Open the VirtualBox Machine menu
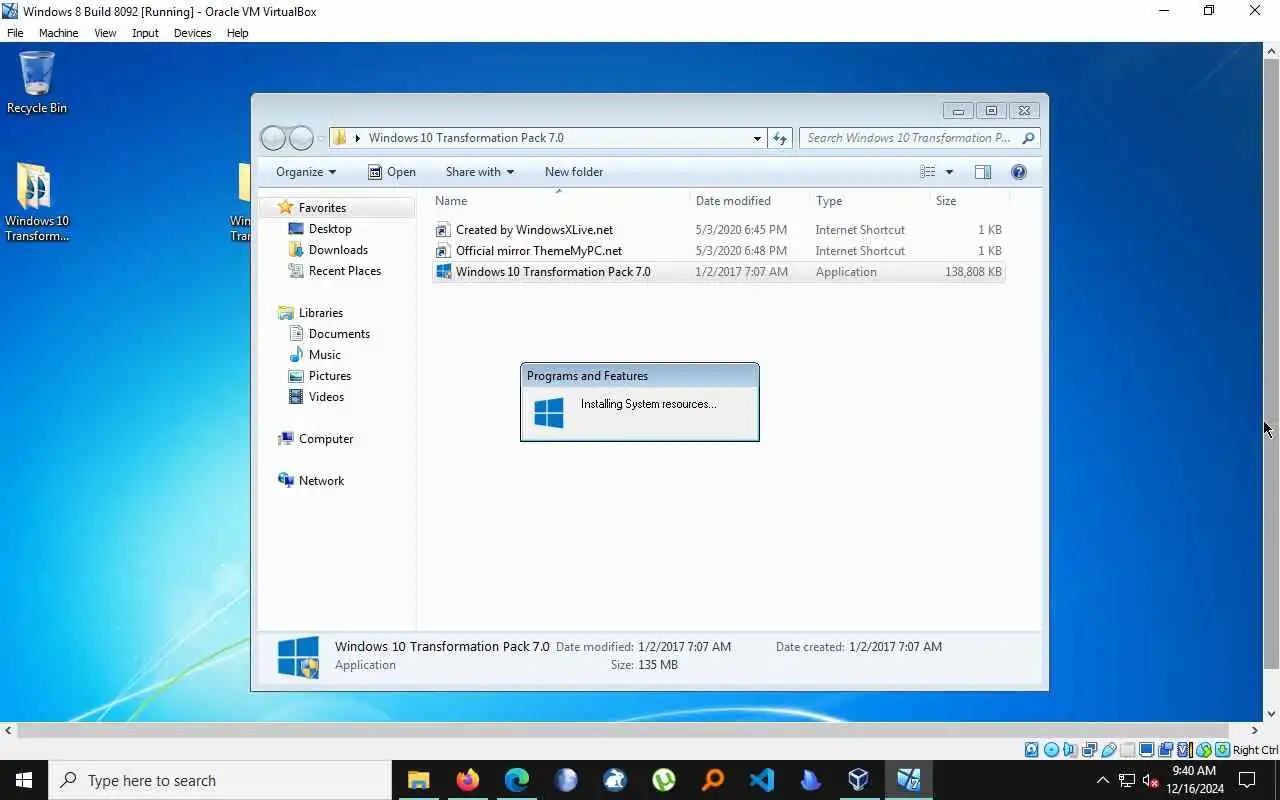The image size is (1280, 800). click(58, 33)
